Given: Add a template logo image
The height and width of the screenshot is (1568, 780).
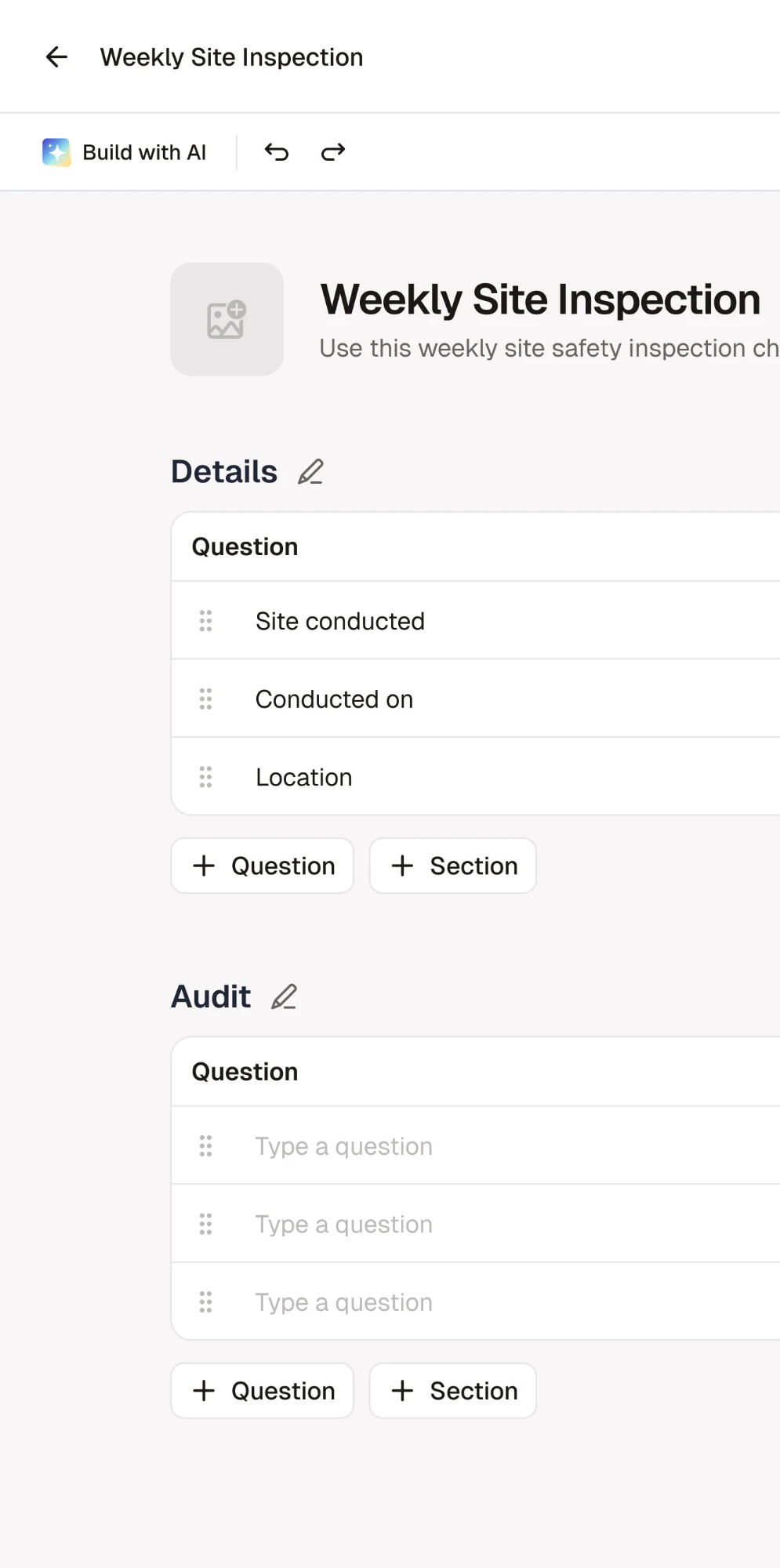Looking at the screenshot, I should click(227, 319).
